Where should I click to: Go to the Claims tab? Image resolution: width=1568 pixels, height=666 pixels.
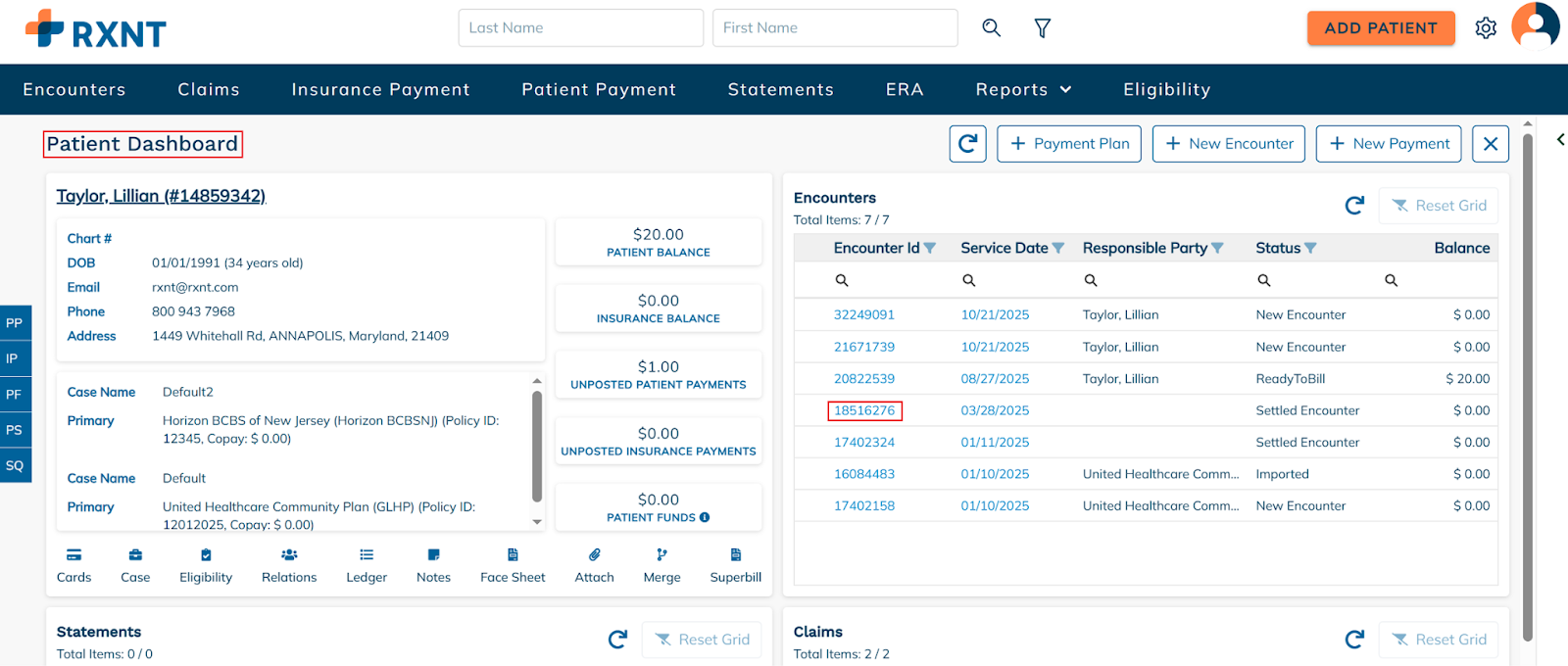tap(209, 90)
